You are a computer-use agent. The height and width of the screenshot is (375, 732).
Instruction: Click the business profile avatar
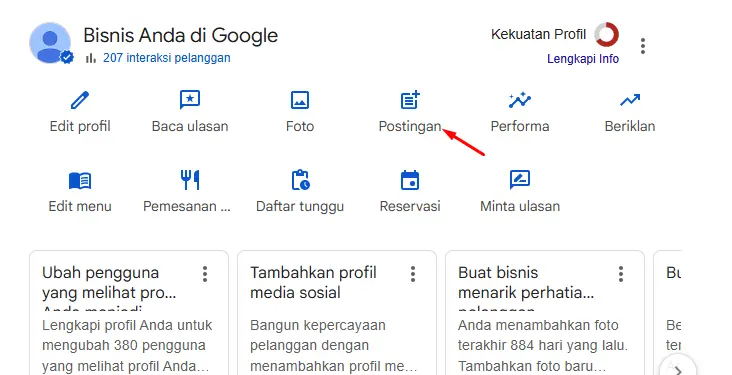click(50, 43)
